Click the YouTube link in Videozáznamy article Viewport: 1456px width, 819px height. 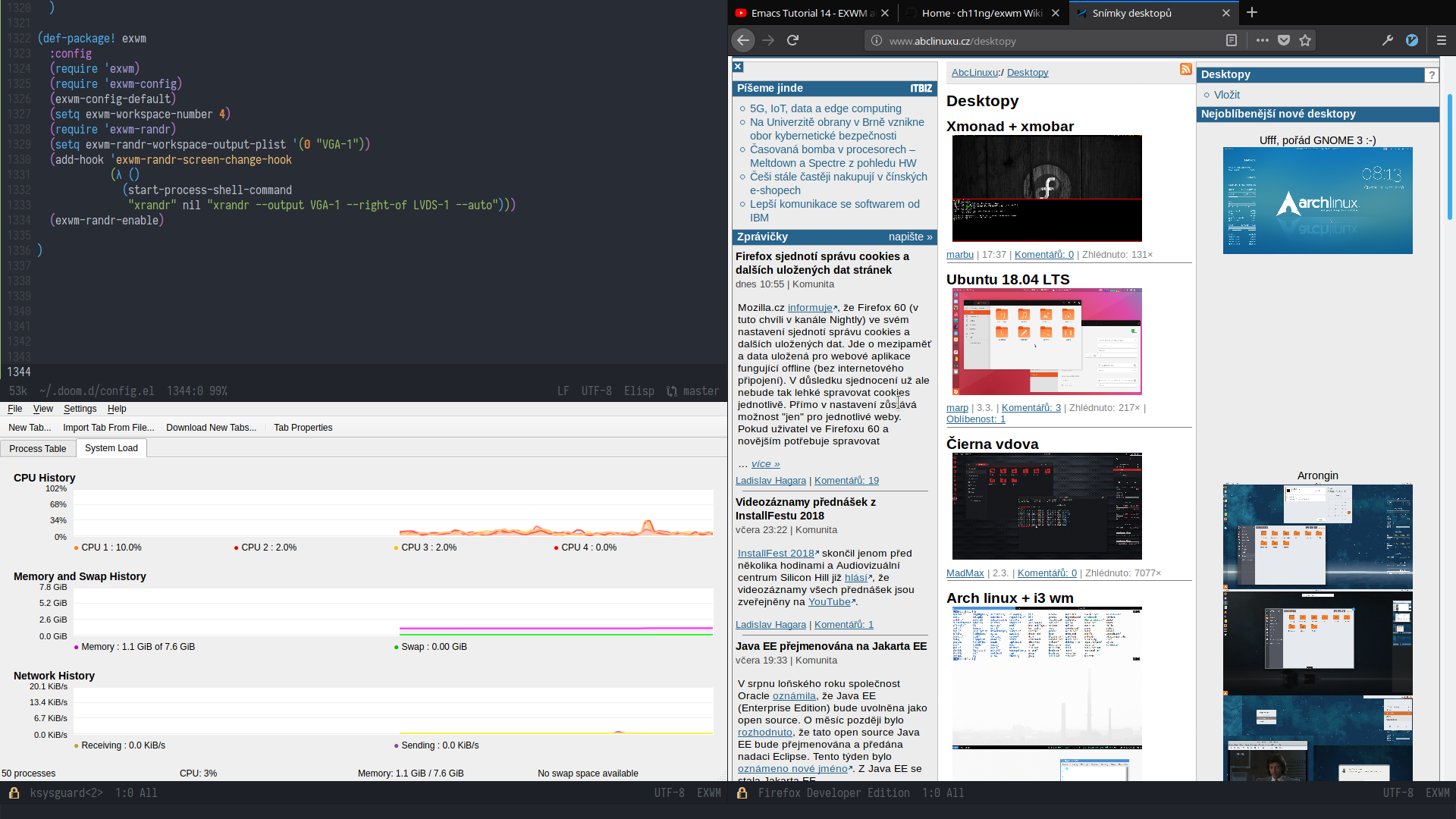click(829, 602)
